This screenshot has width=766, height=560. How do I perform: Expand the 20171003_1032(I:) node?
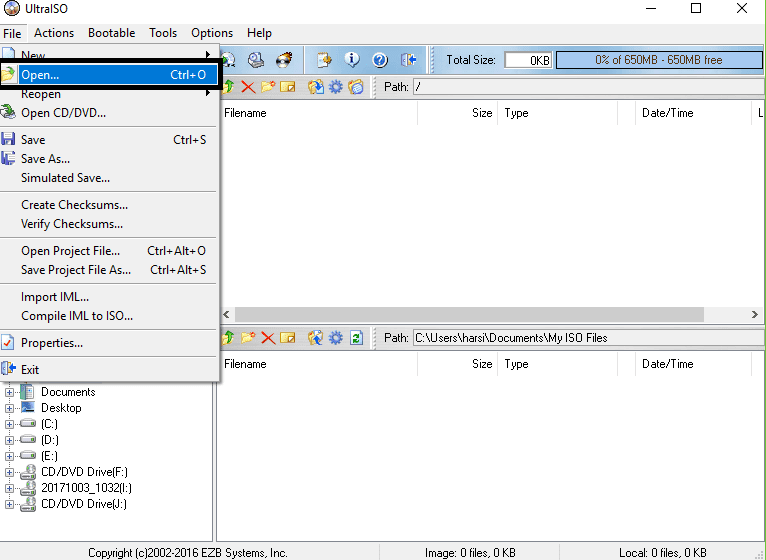9,488
